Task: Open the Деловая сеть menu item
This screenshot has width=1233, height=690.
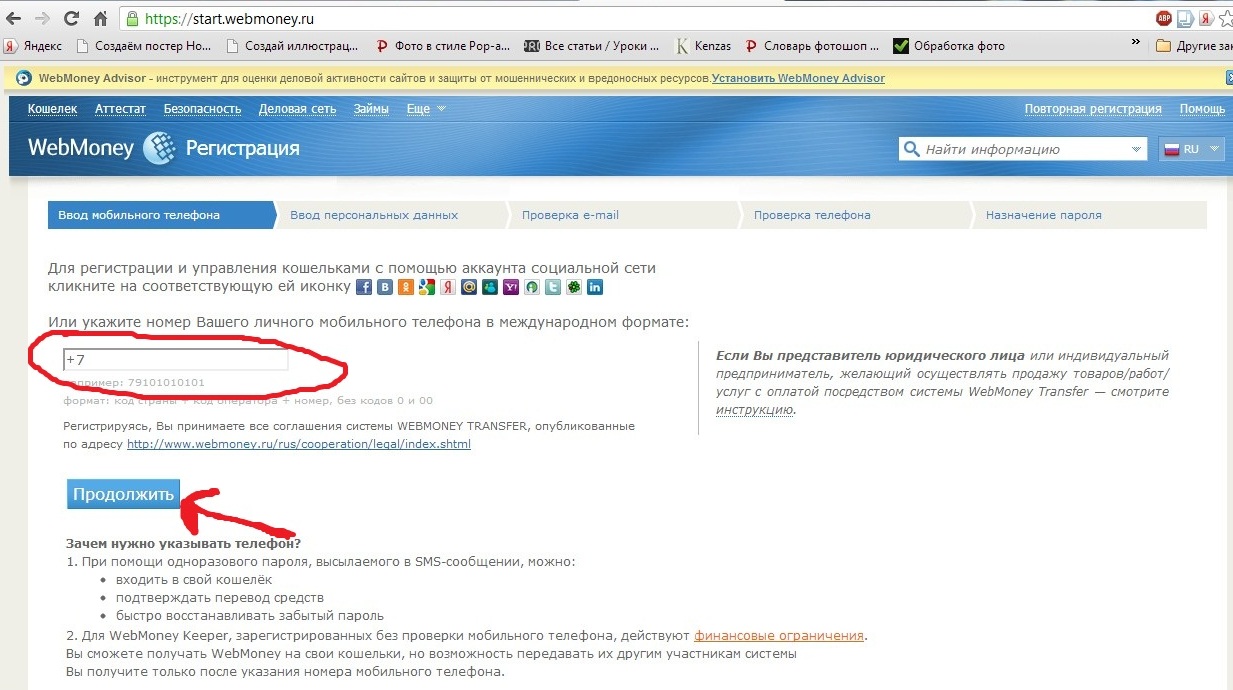Action: tap(297, 108)
